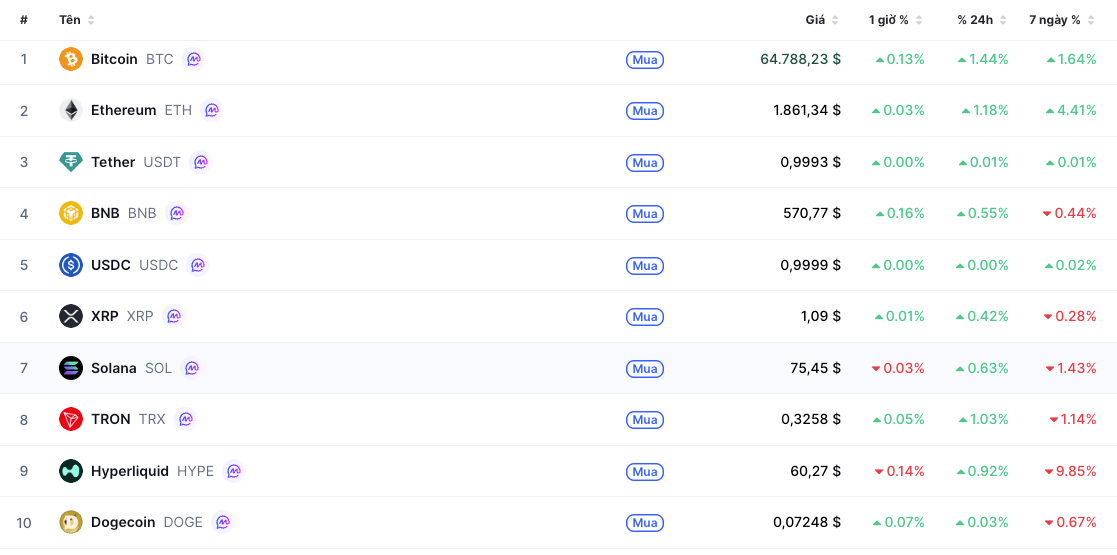Screen dimensions: 1117x555
Task: Click the Hyperliquid logo icon
Action: [x=71, y=471]
